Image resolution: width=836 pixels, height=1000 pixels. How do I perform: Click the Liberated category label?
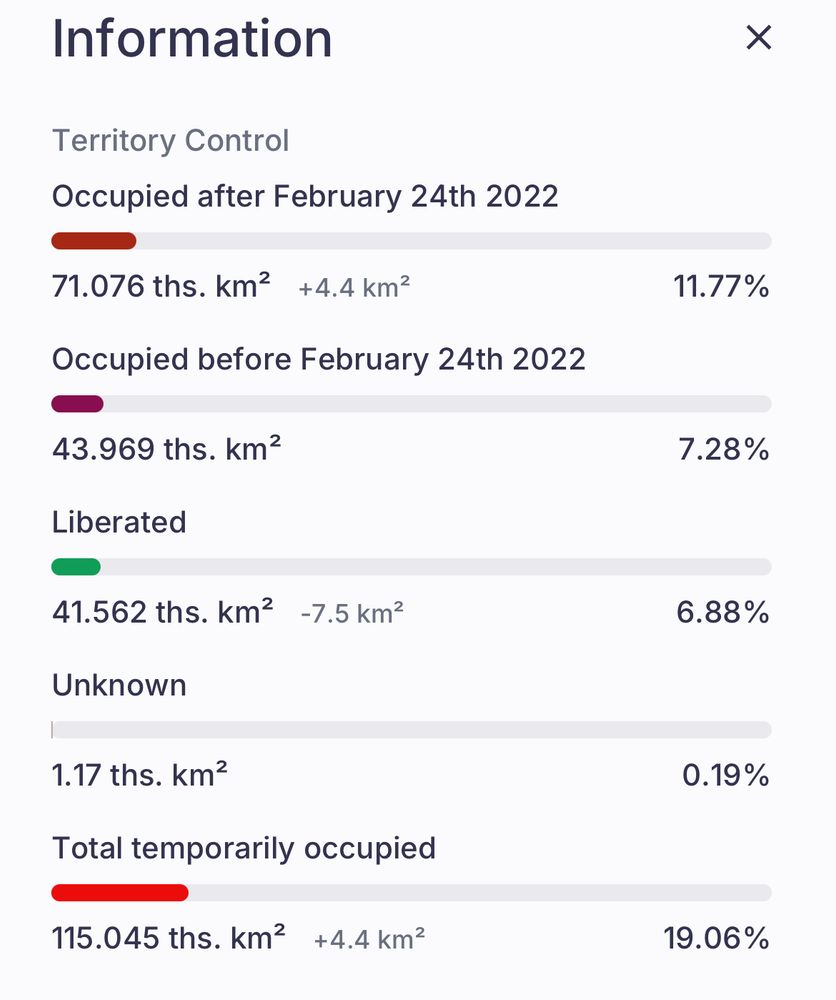(x=119, y=522)
